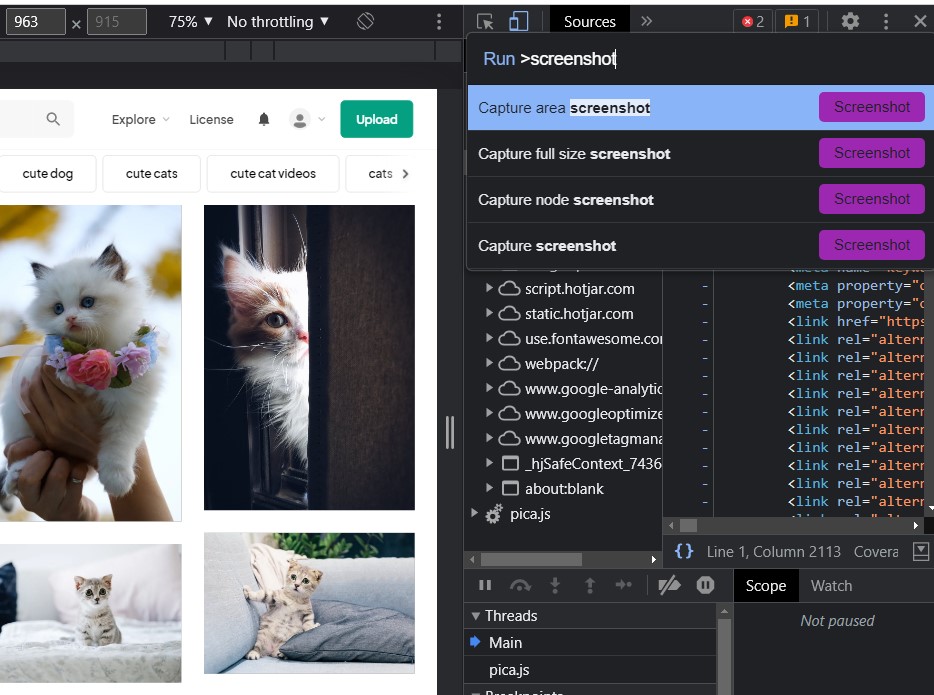Open the 75% zoom dropdown

coord(189,21)
